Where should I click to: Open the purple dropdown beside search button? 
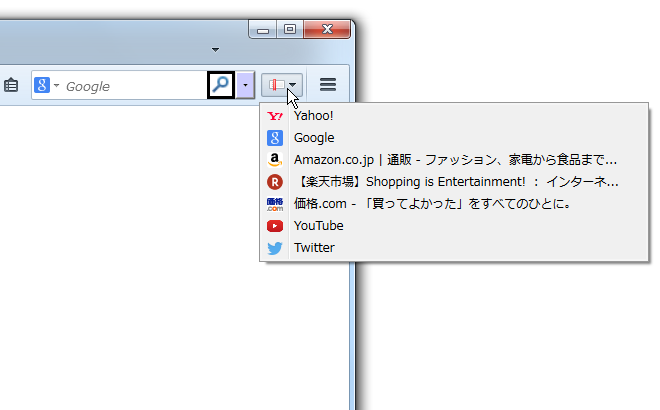coord(245,85)
